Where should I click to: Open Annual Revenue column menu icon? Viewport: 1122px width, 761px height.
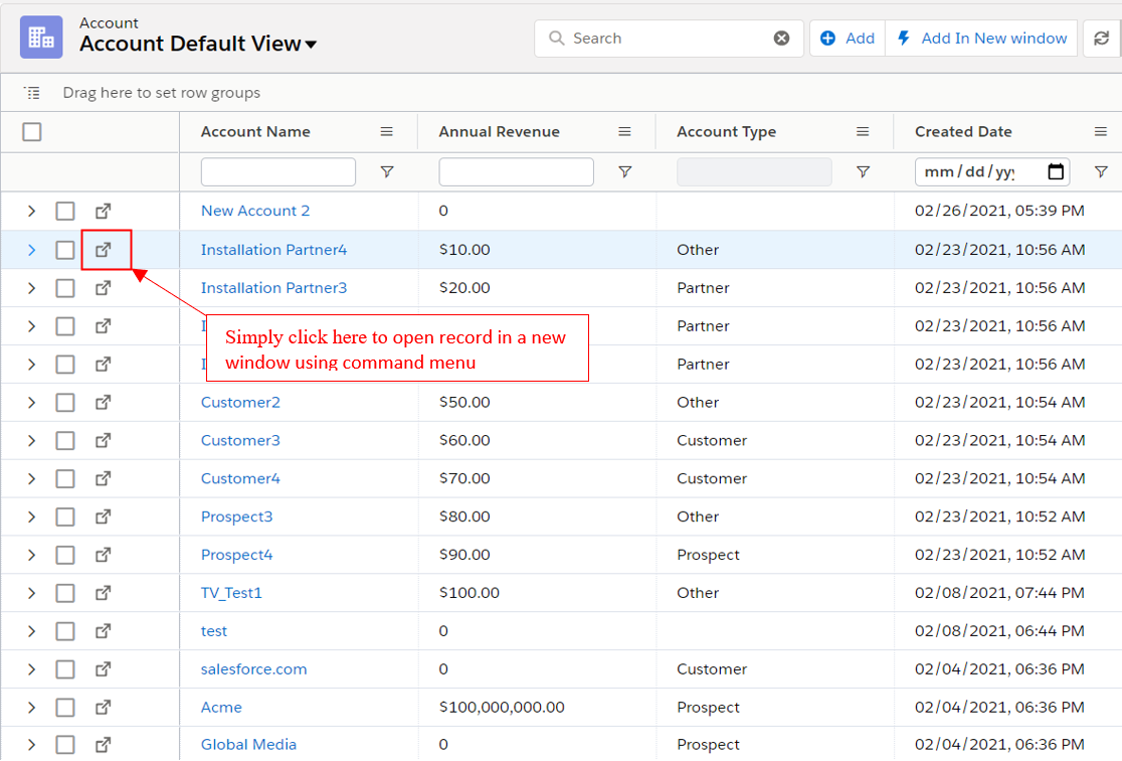625,132
